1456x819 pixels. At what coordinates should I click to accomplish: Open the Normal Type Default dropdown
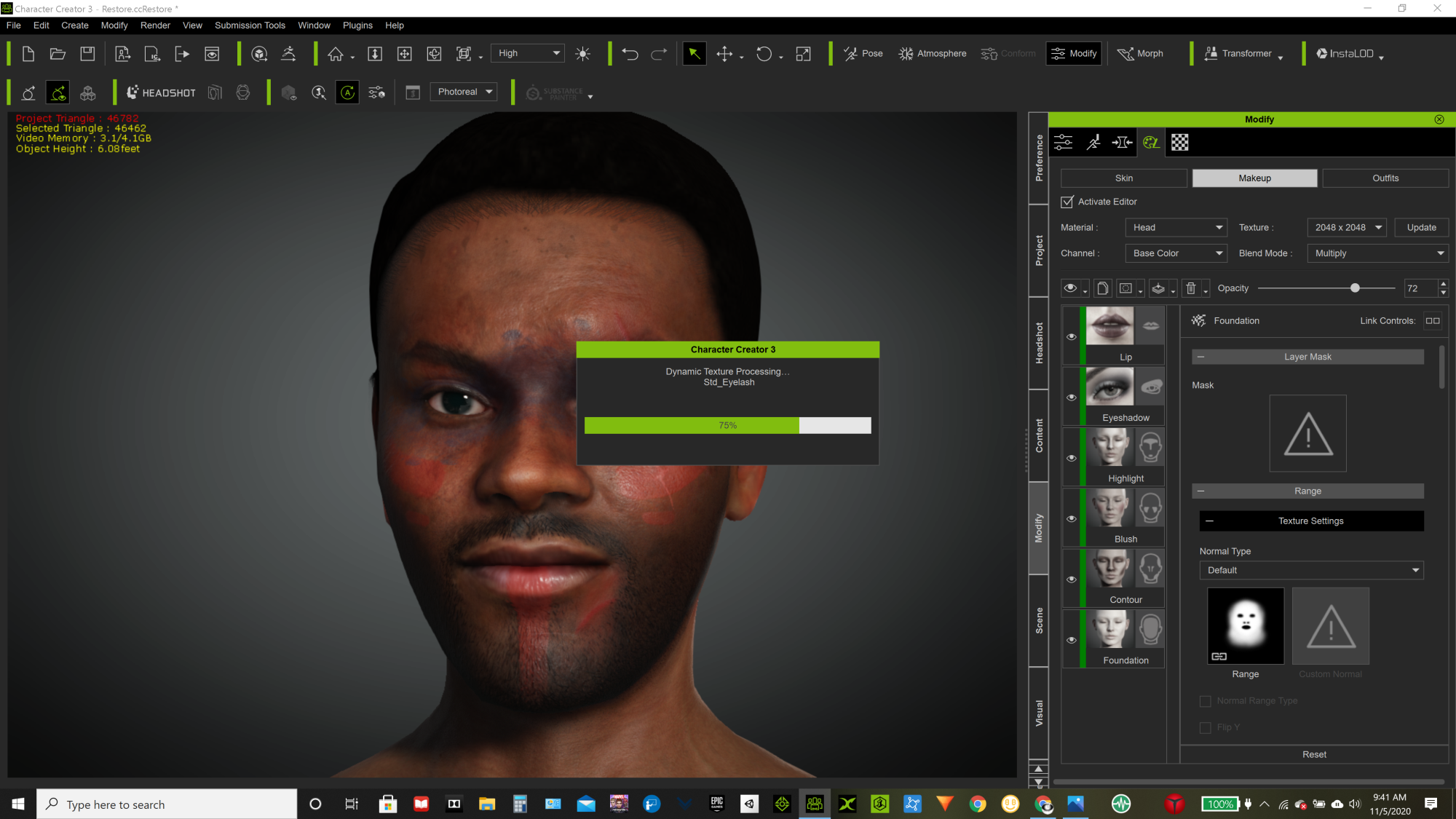(1311, 570)
